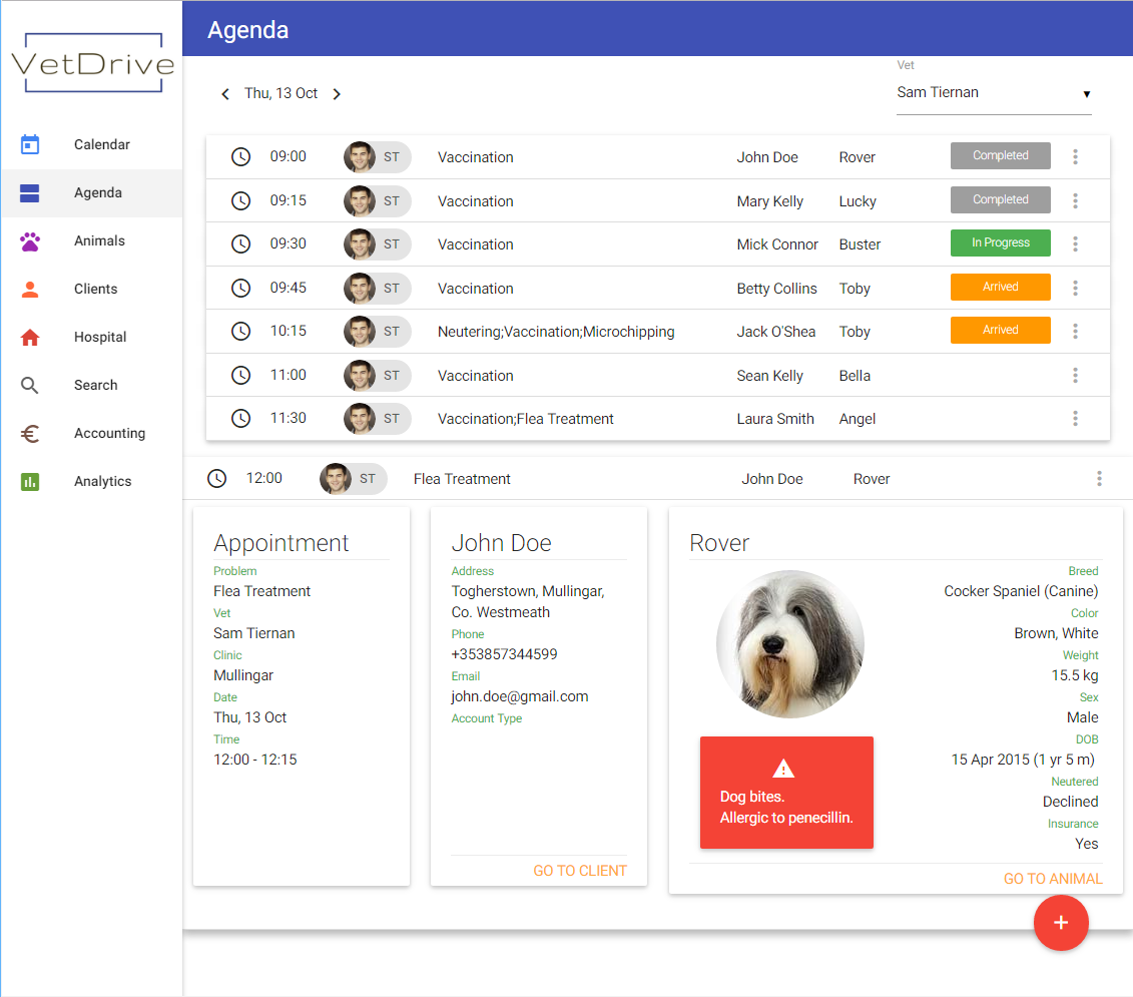The height and width of the screenshot is (997, 1133).
Task: Open the options menu for Mick Connor row
Action: pos(1075,244)
